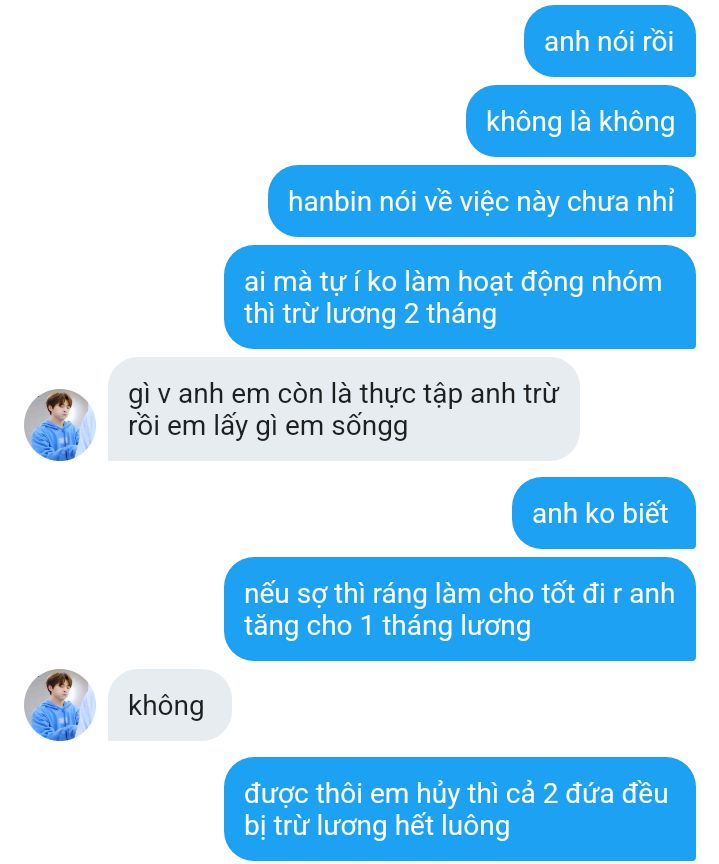Select grey bubble 'gì v anh em còn là'
719x864 pixels.
pyautogui.click(x=344, y=409)
